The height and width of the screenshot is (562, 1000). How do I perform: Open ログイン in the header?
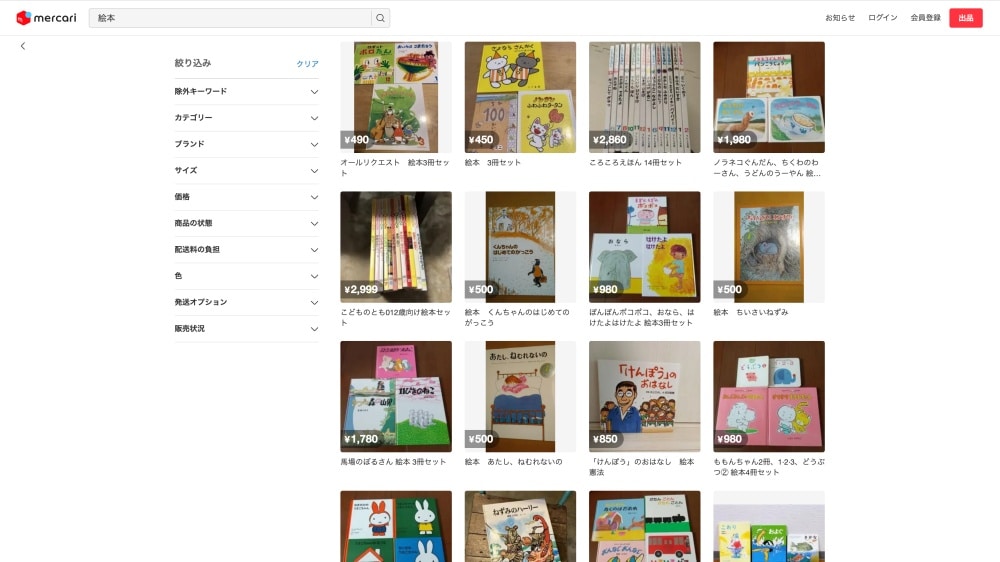(x=883, y=18)
